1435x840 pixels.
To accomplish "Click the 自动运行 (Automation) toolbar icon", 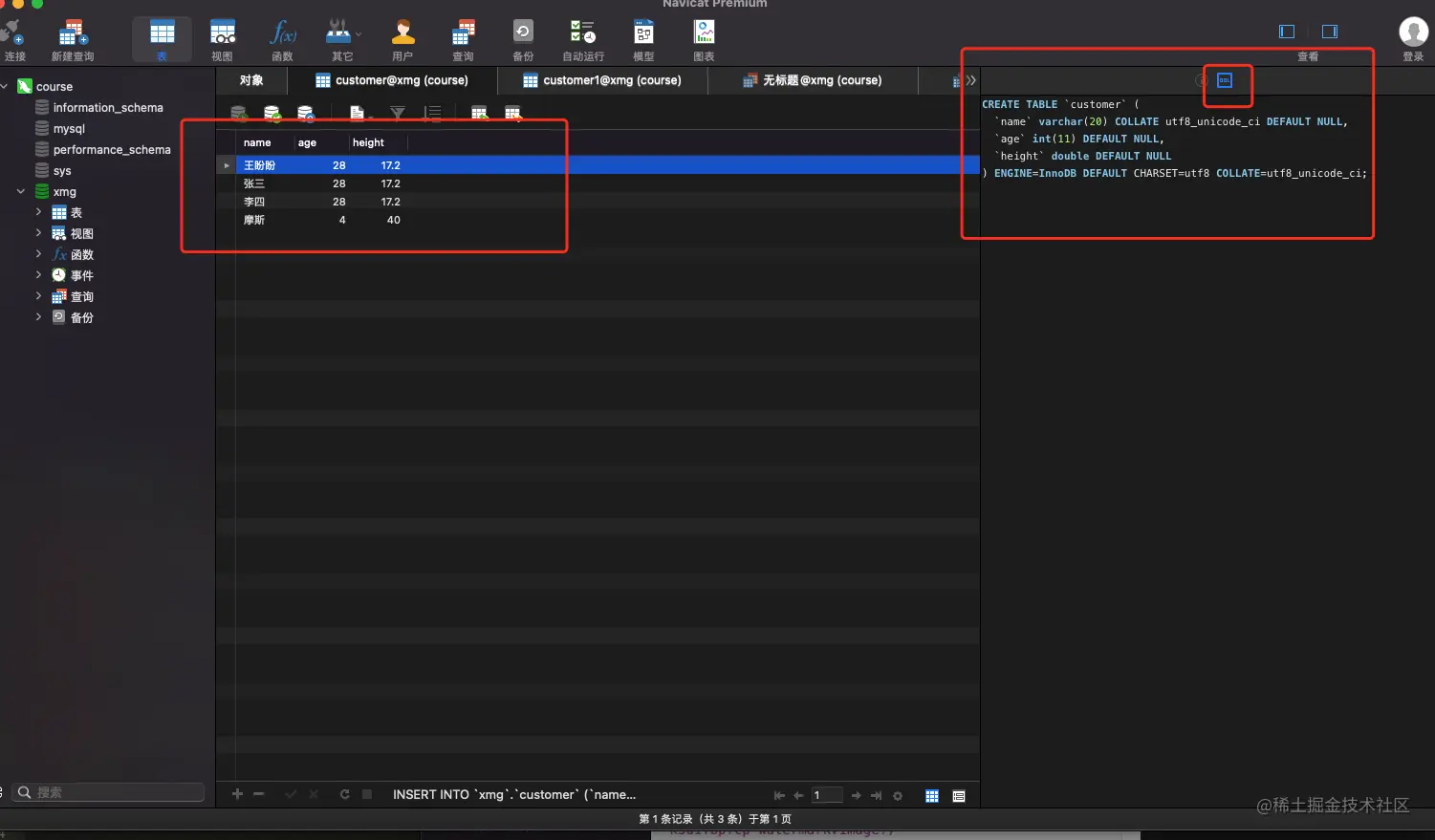I will pos(583,32).
